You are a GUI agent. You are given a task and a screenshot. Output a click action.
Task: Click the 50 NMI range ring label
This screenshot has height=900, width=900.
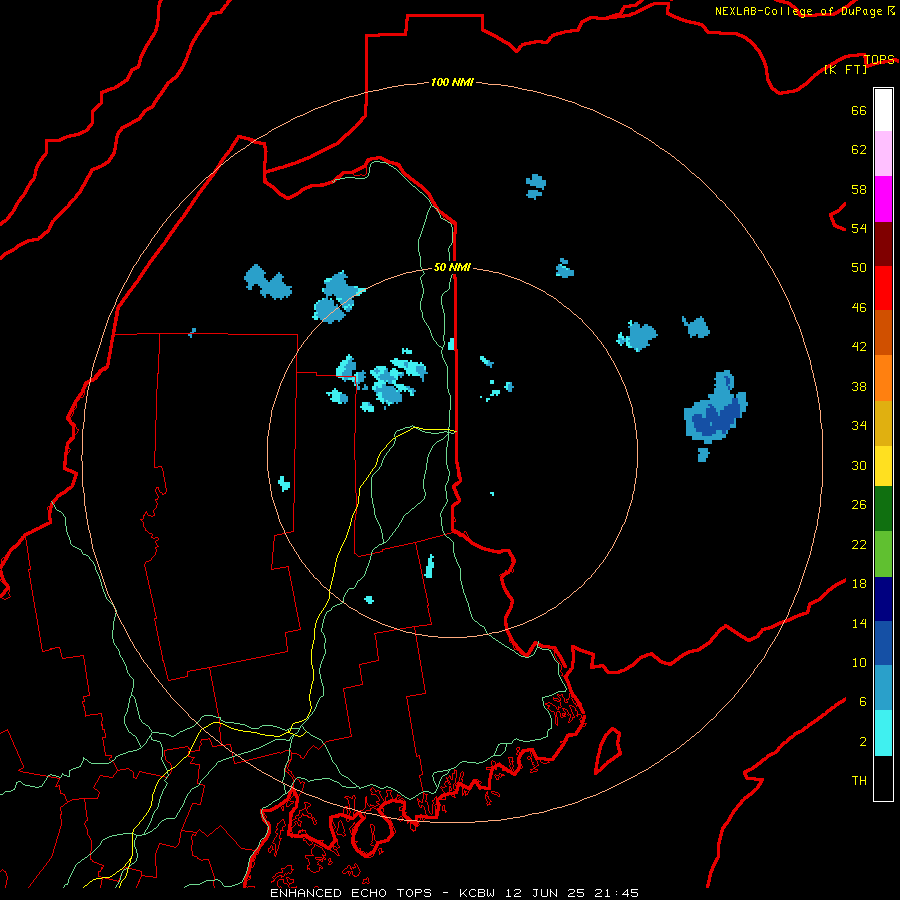452,267
